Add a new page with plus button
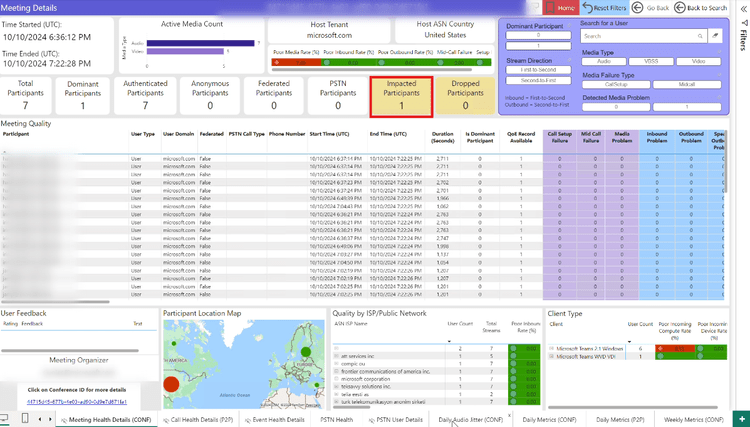Viewport: 750px width, 427px height. [x=740, y=418]
